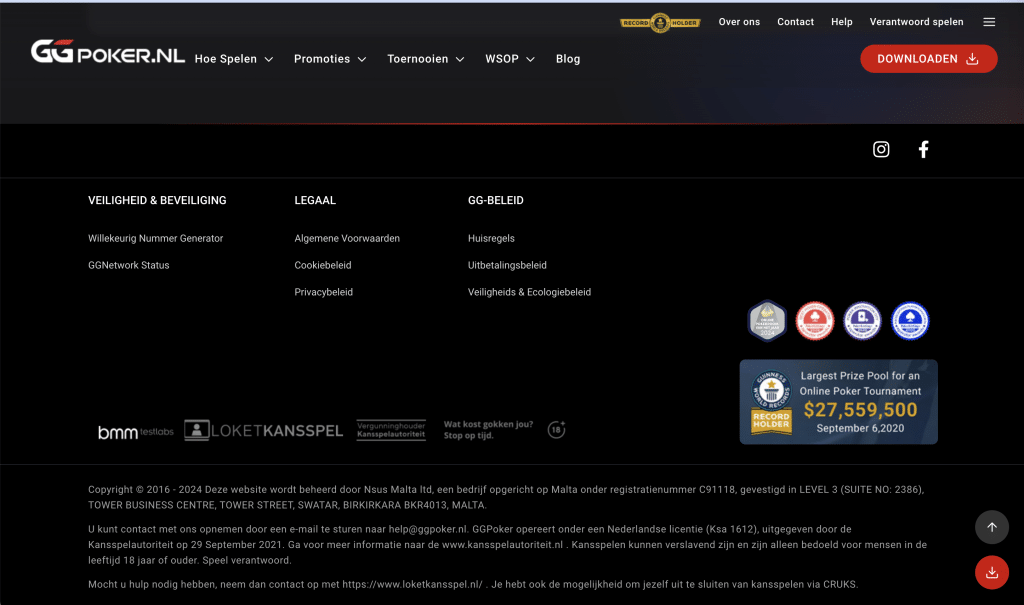Click Guinness World Records prize pool banner
Image resolution: width=1024 pixels, height=605 pixels.
839,402
